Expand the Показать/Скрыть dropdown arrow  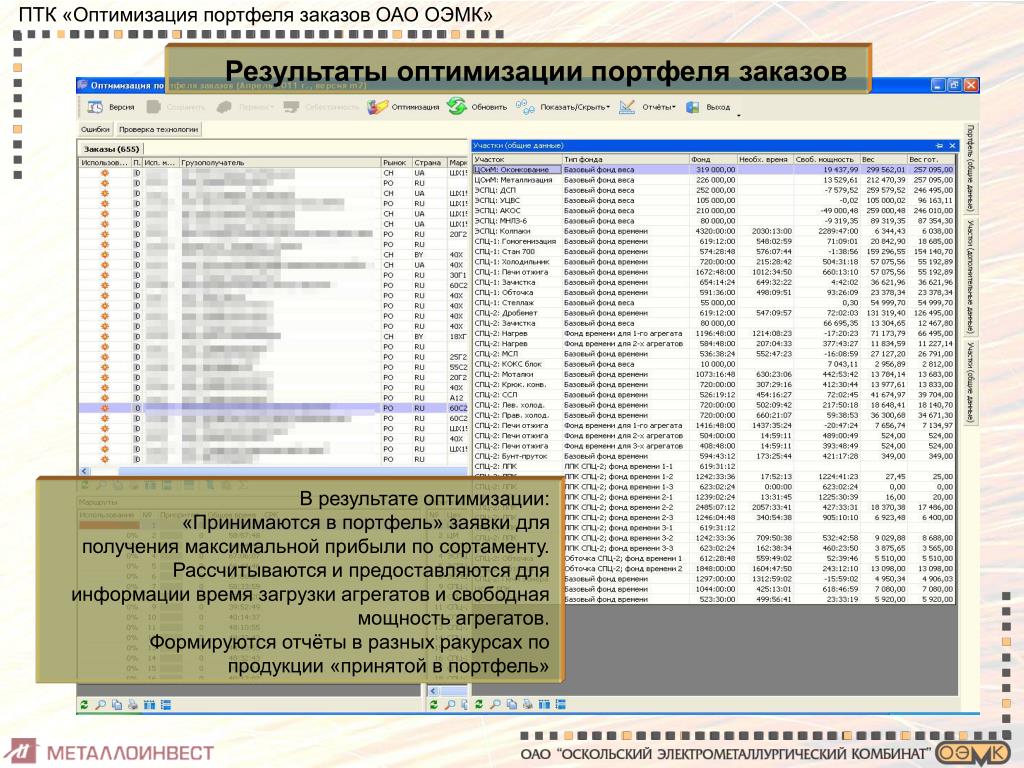coord(608,108)
